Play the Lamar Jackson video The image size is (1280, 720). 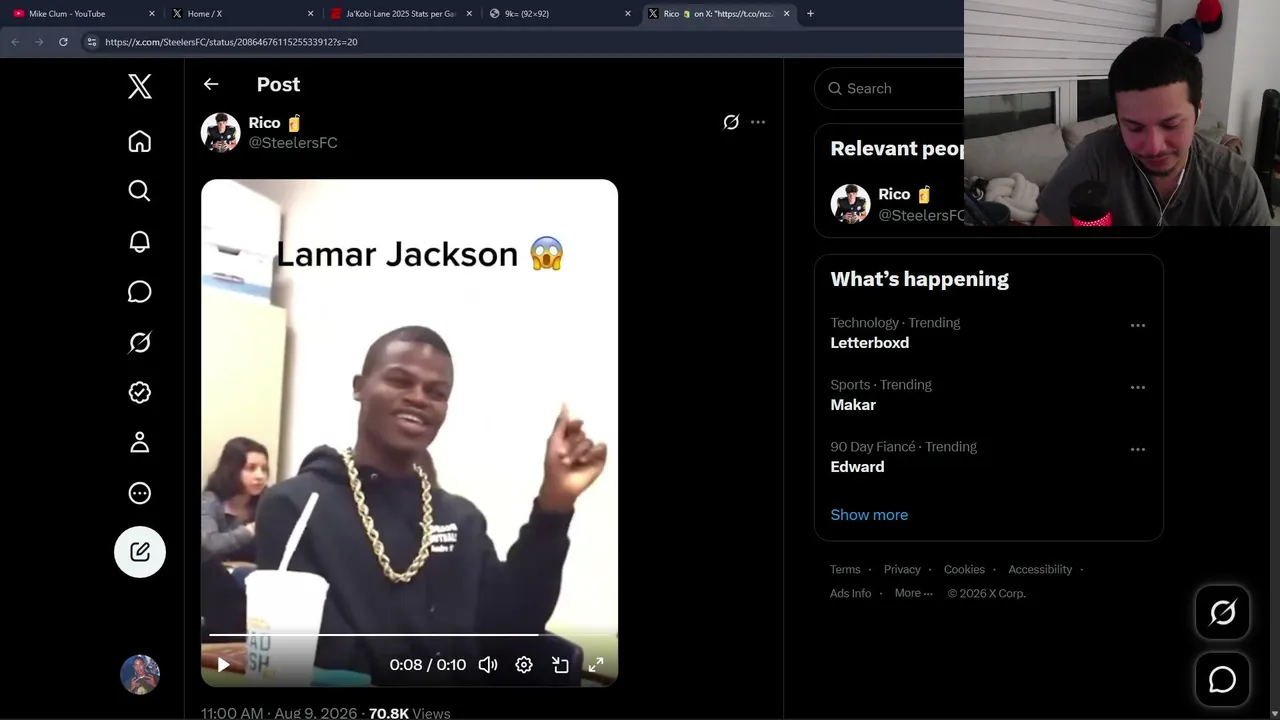[x=223, y=665]
